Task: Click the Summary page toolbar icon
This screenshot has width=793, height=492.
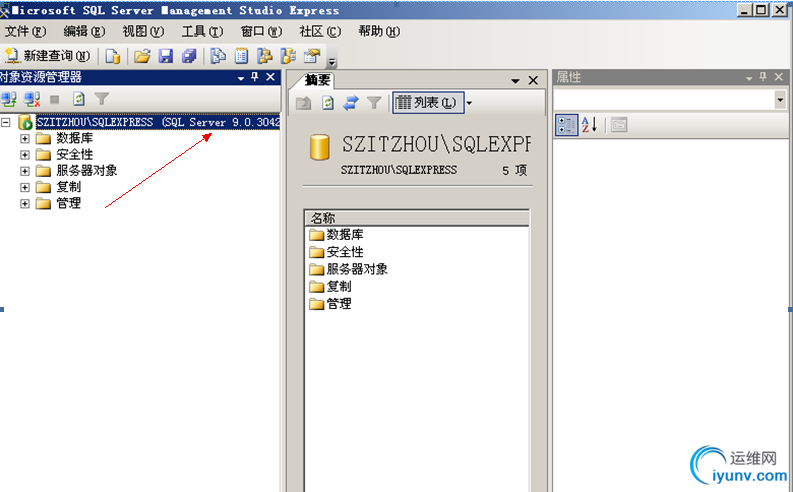Action: point(241,56)
